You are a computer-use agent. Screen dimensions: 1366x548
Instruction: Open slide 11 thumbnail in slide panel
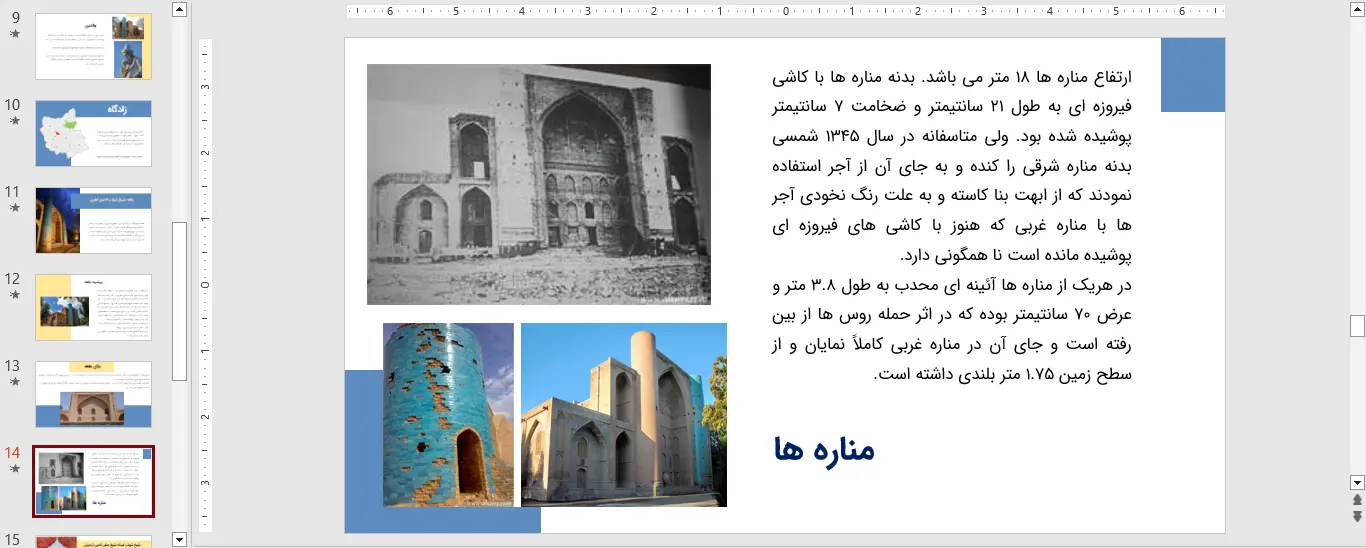[x=94, y=220]
